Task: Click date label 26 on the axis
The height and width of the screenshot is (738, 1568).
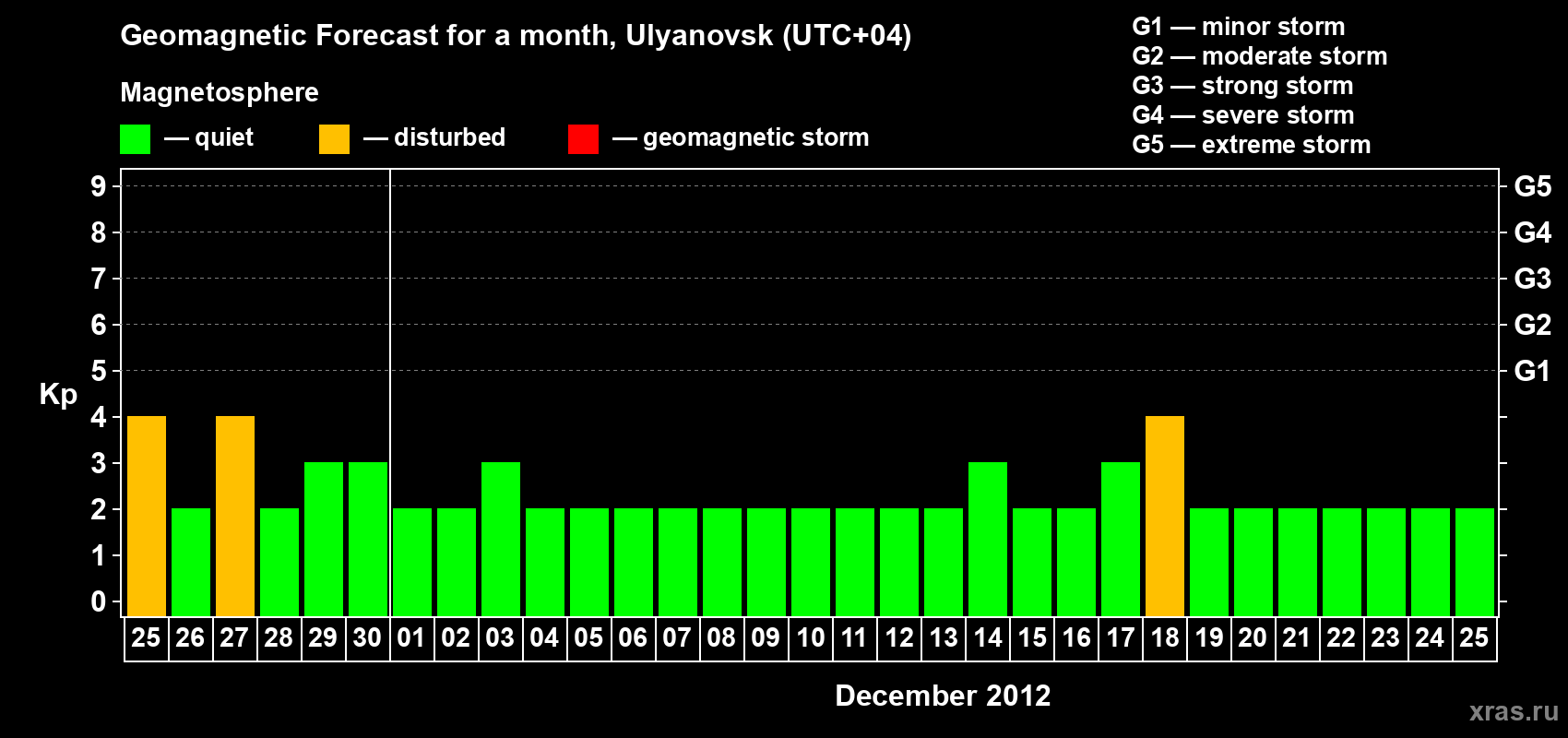Action: pyautogui.click(x=190, y=637)
